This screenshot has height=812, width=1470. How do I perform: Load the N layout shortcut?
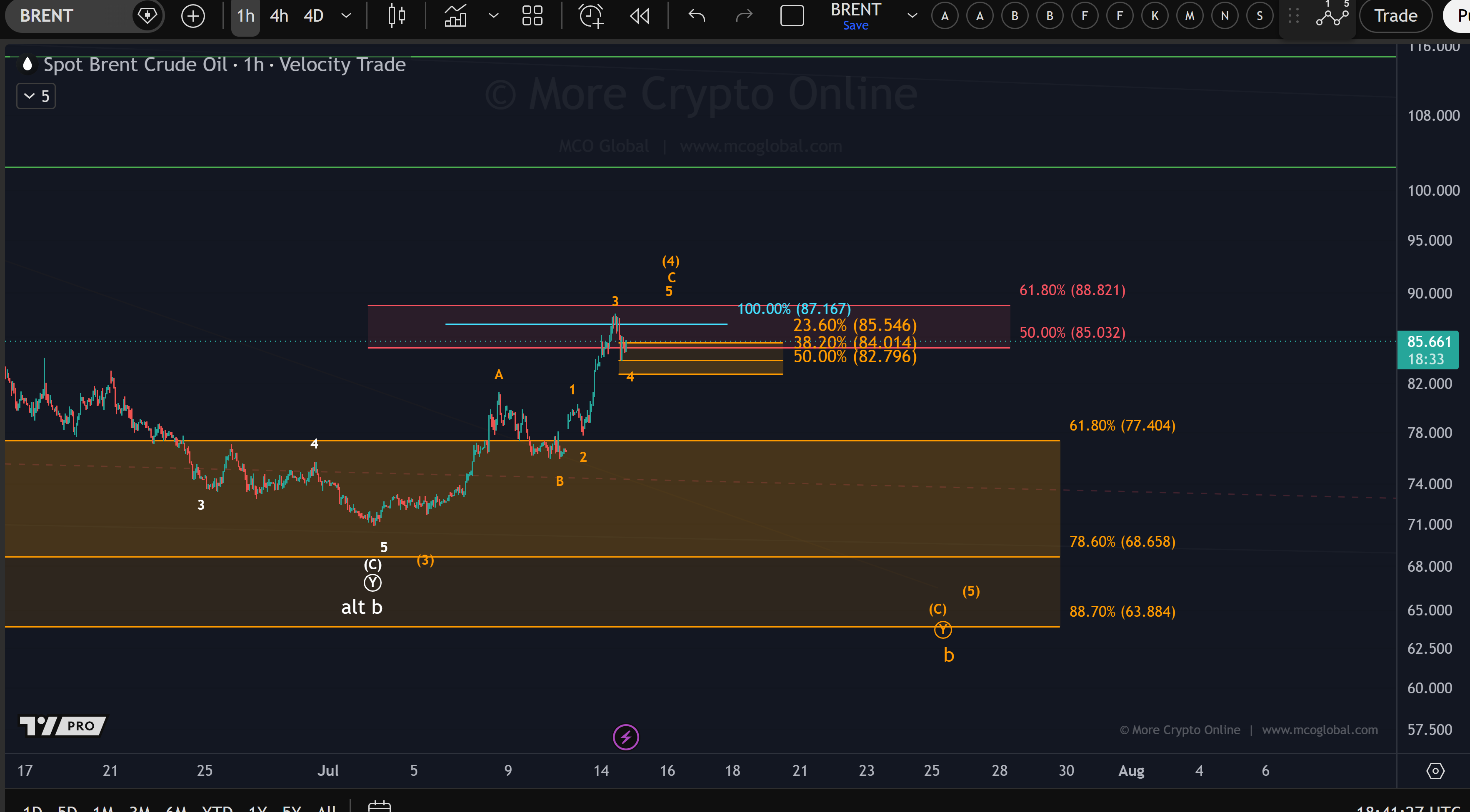pyautogui.click(x=1225, y=16)
